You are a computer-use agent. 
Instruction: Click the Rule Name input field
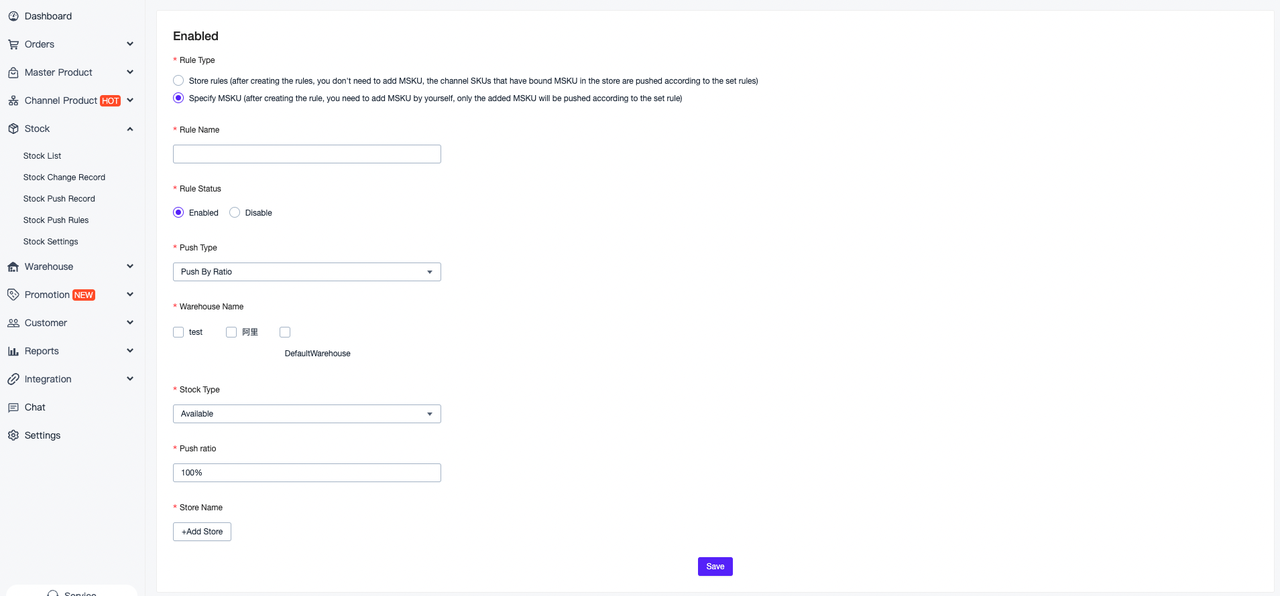pyautogui.click(x=307, y=154)
